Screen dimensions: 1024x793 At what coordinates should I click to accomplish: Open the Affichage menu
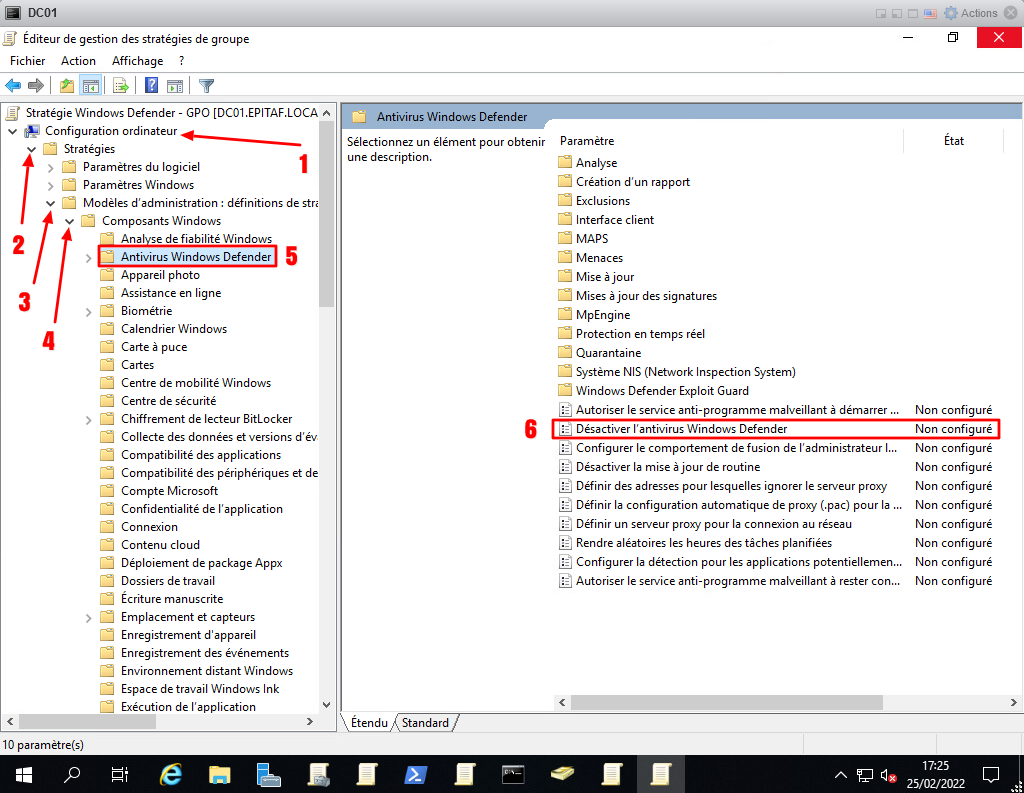(137, 61)
